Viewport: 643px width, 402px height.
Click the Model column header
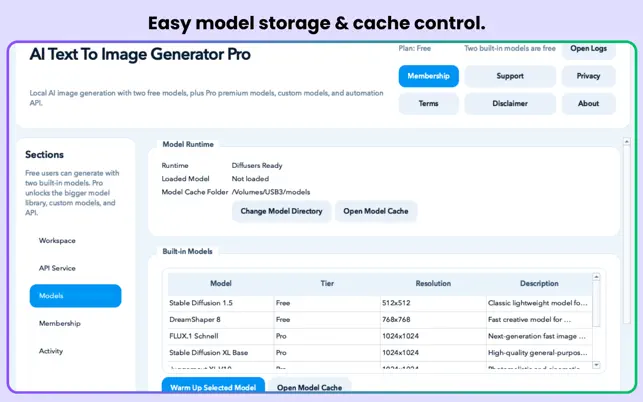point(221,283)
